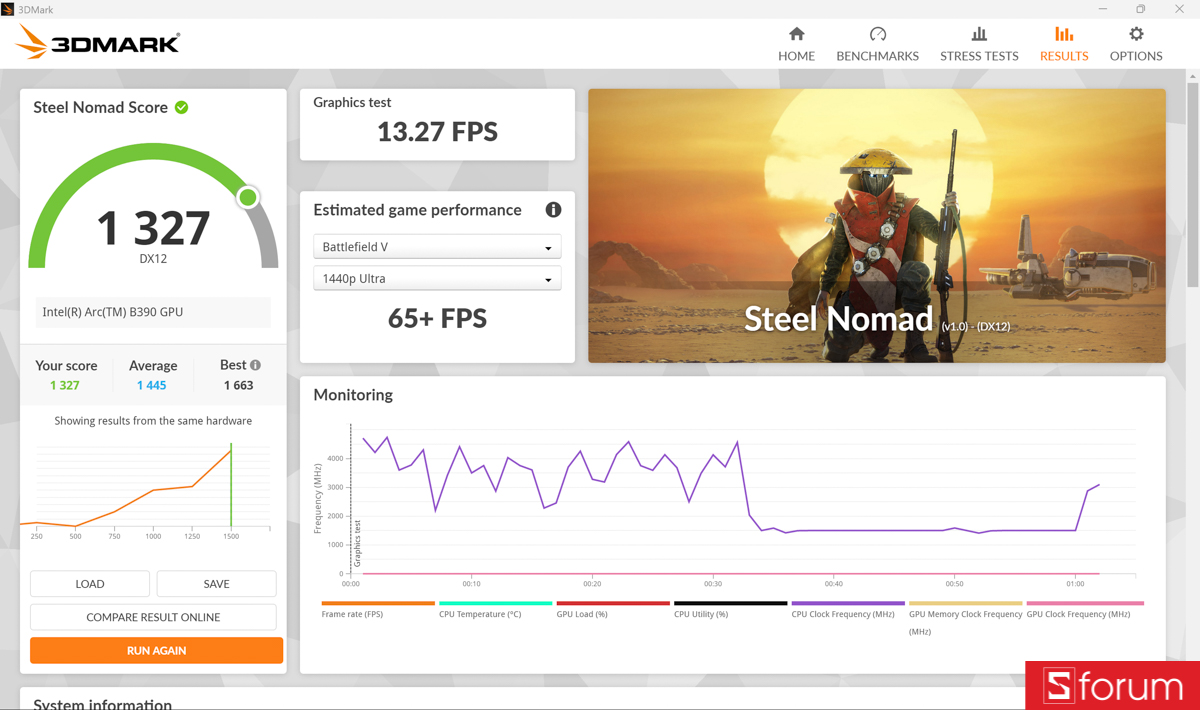The width and height of the screenshot is (1200, 710).
Task: Switch to BENCHMARKS label
Action: point(877,56)
